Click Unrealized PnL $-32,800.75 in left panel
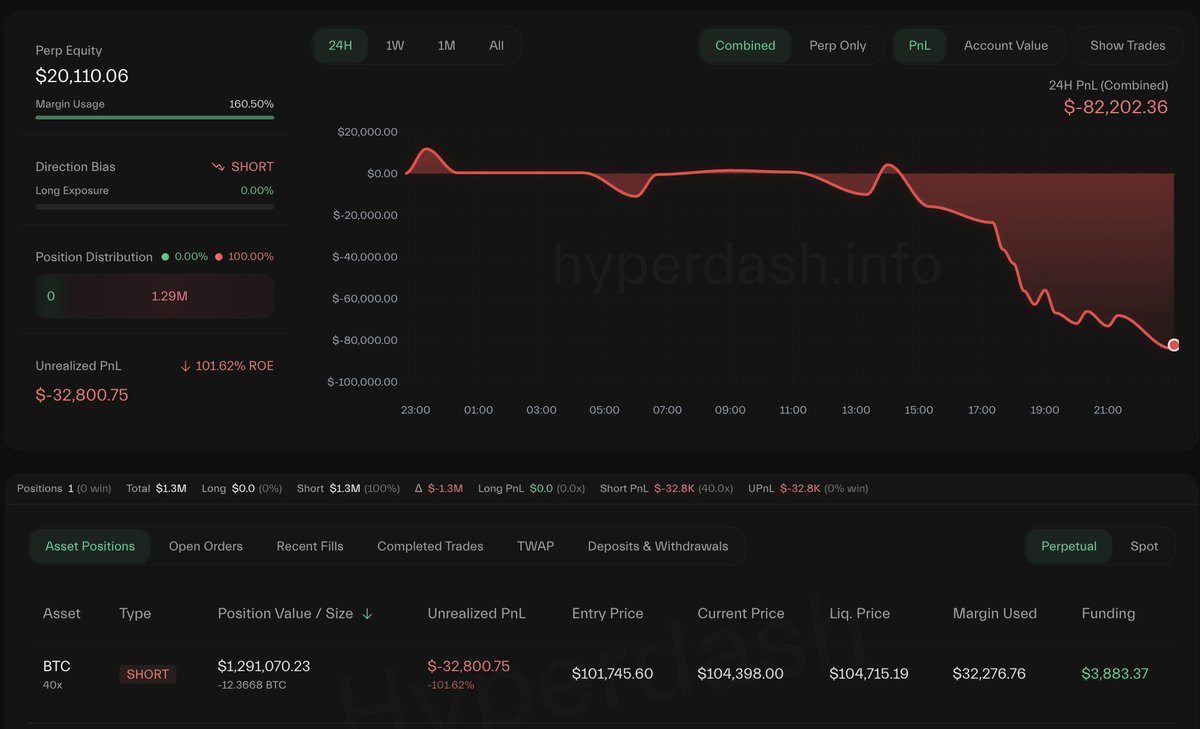 [82, 395]
